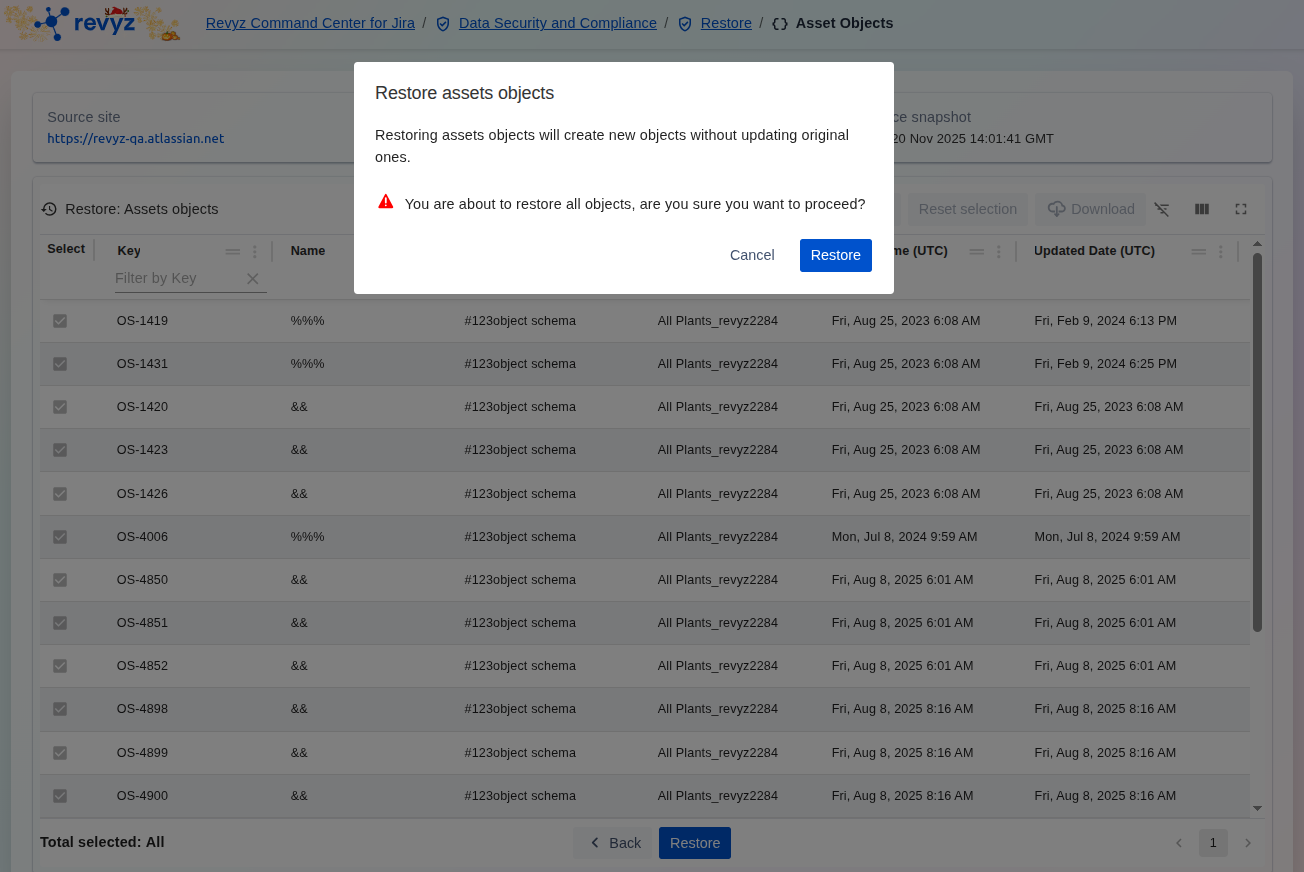Image resolution: width=1304 pixels, height=872 pixels.
Task: Click the hide filters icon in table toolbar
Action: [1161, 209]
